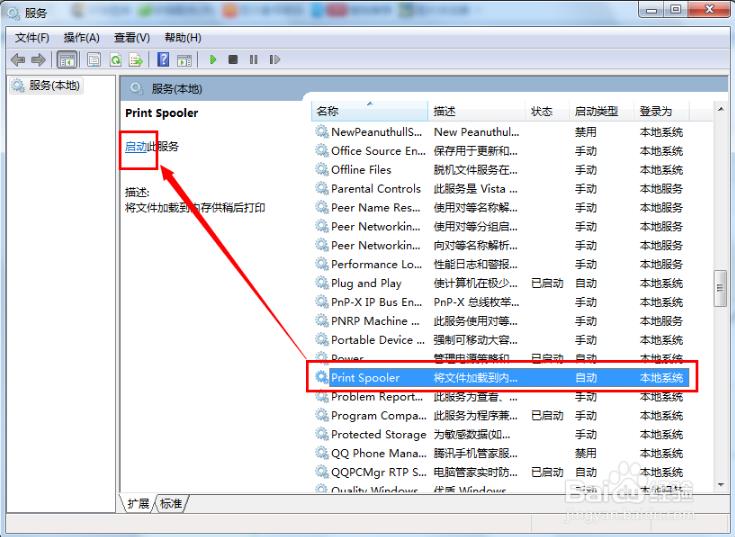Open Properties via the toolbar icon

(93, 60)
